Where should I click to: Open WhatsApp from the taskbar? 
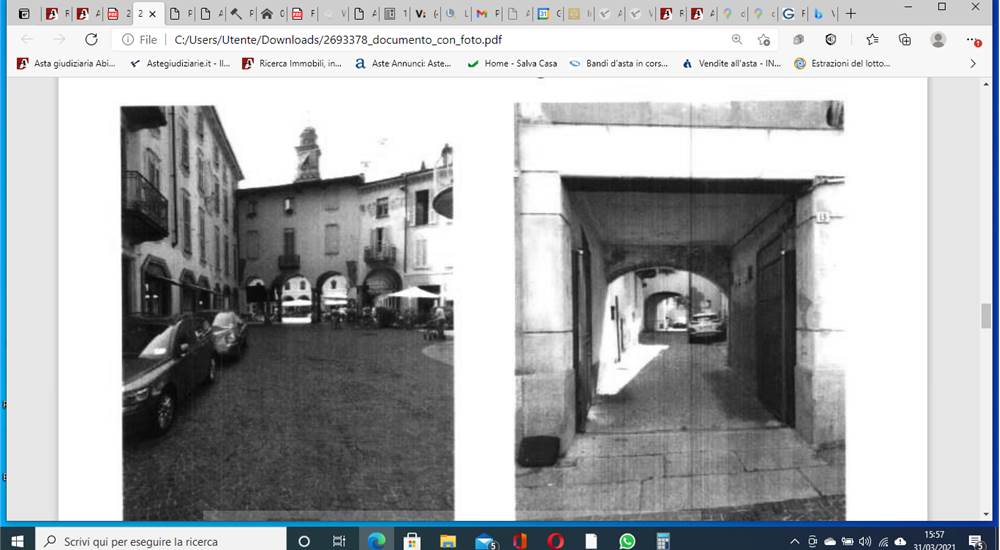point(627,541)
